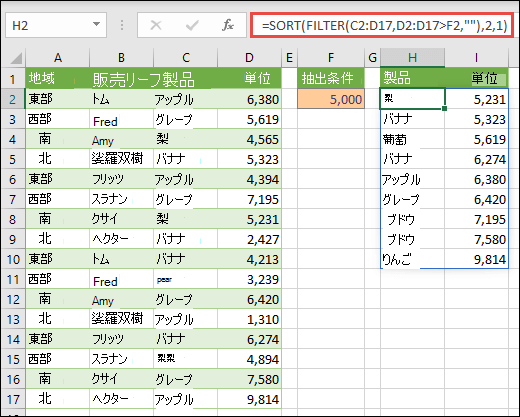520x417 pixels.
Task: Select row 2 header
Action: point(13,99)
